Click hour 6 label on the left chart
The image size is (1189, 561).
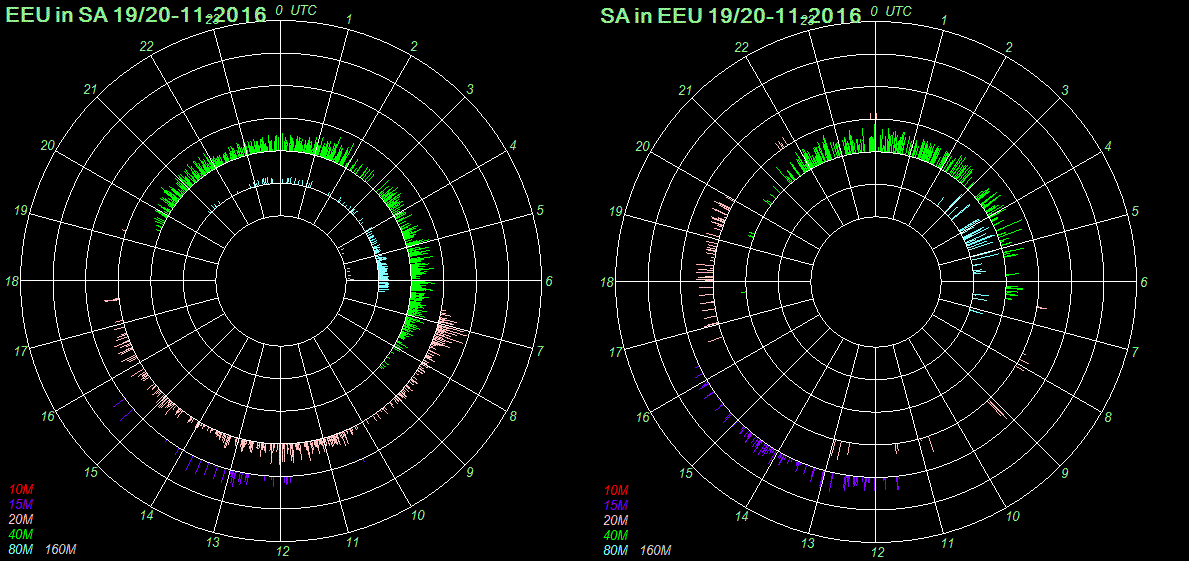549,282
